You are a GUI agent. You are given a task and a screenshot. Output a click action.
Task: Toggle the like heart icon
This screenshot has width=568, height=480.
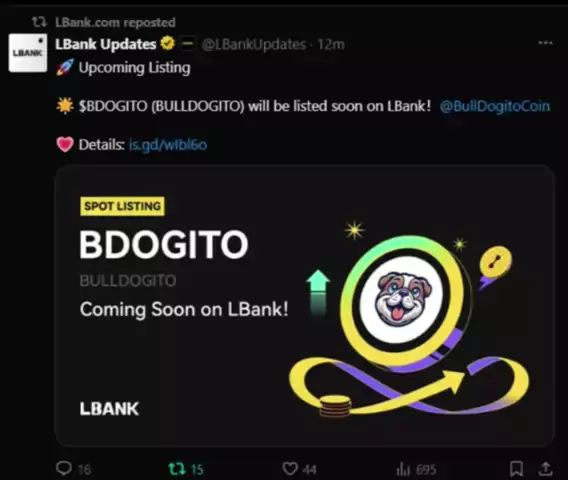290,469
